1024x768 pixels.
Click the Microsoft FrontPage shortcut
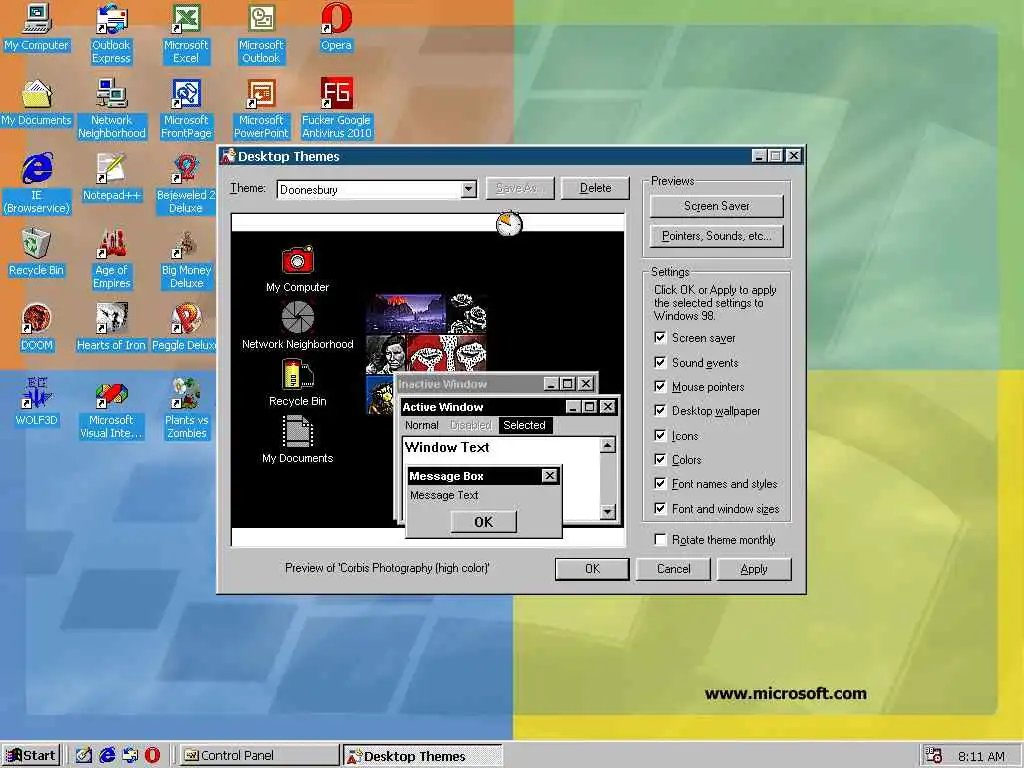[186, 109]
